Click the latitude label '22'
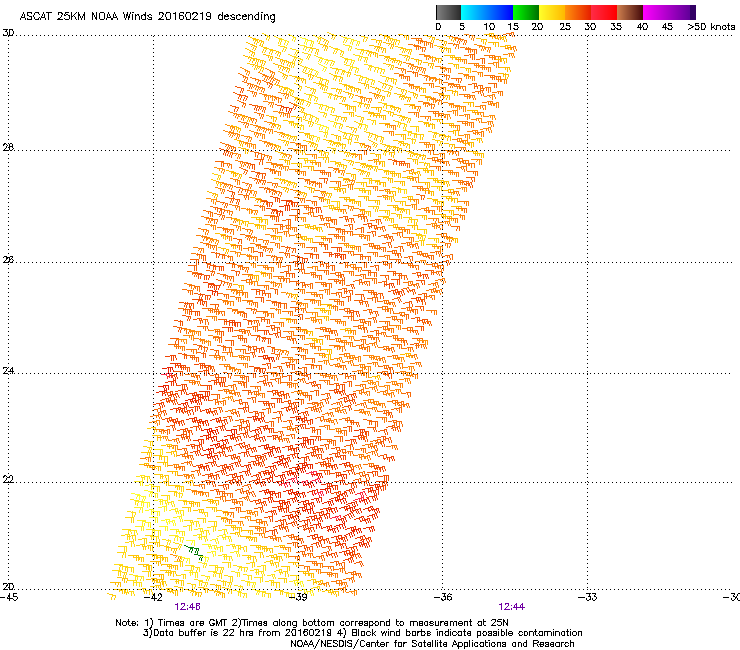The width and height of the screenshot is (740, 650). pos(8,479)
